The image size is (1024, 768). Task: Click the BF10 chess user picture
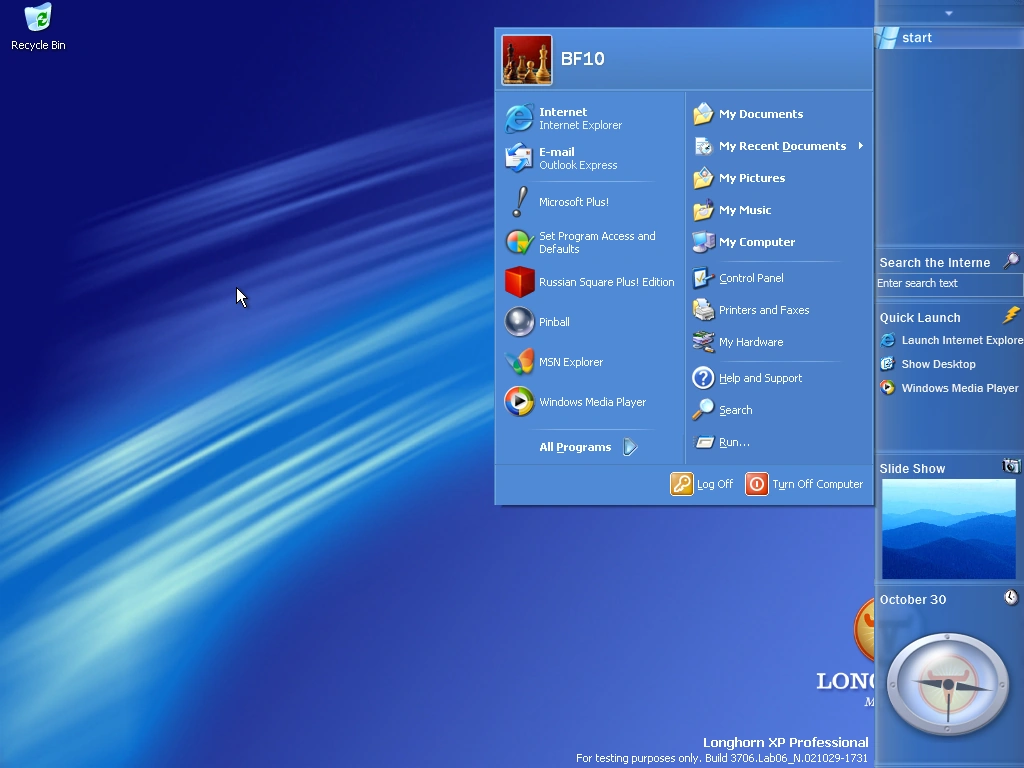point(526,59)
